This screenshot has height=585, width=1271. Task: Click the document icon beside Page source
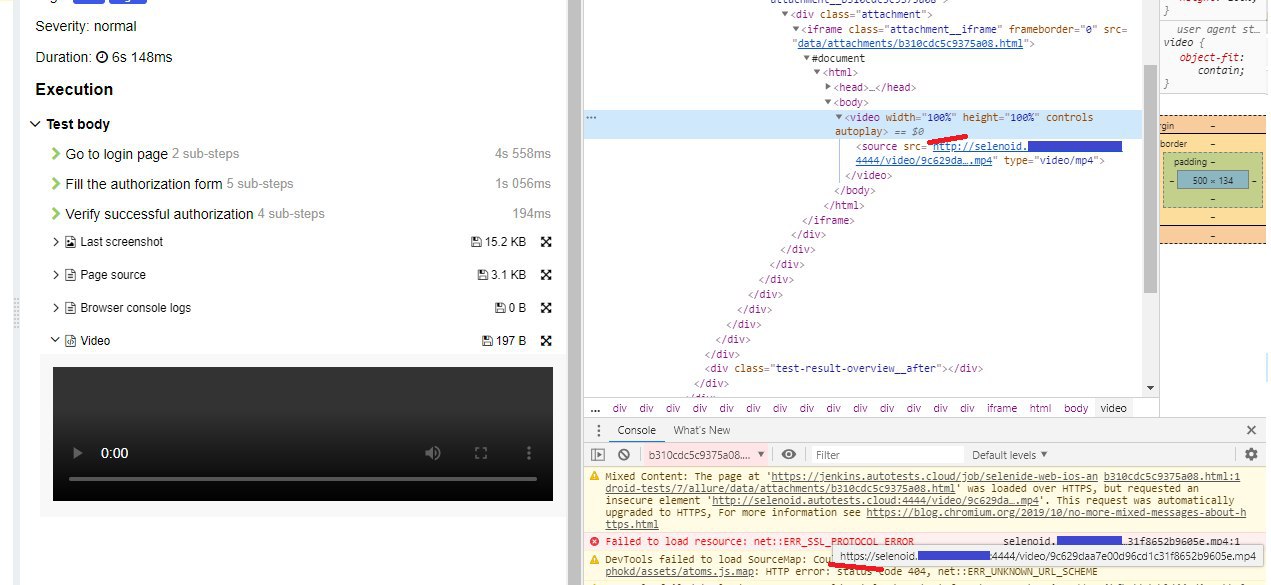71,275
